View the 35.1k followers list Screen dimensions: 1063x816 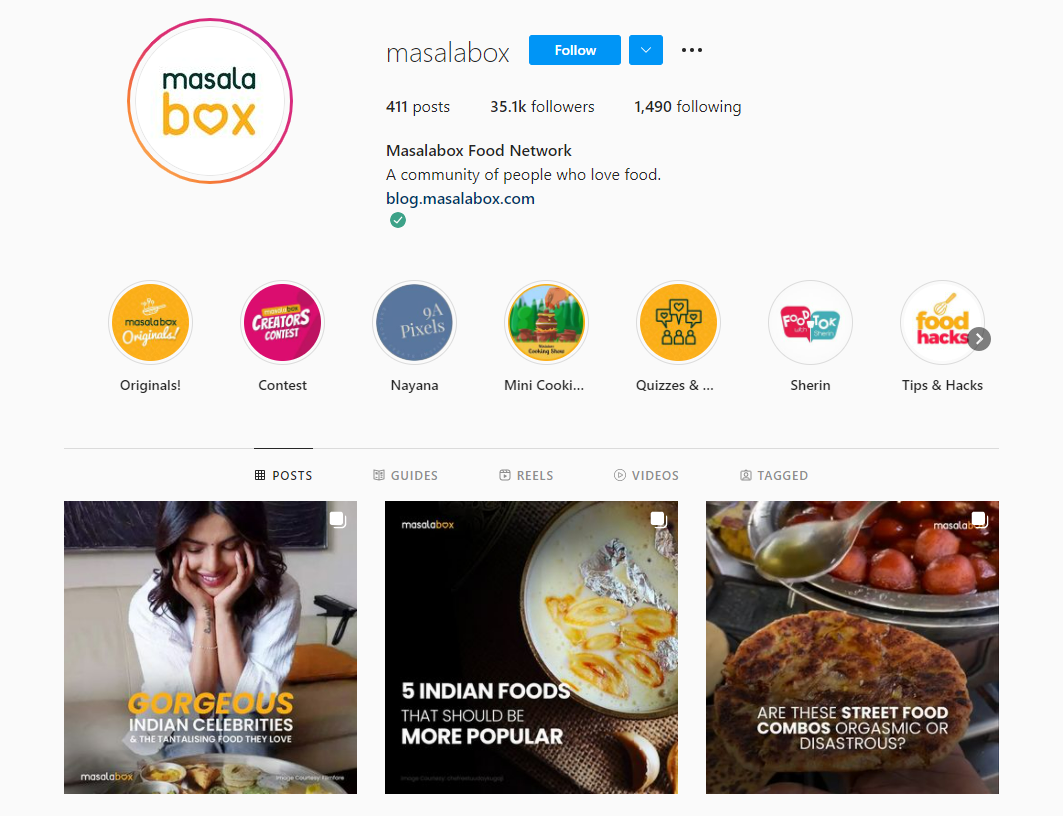coord(542,106)
